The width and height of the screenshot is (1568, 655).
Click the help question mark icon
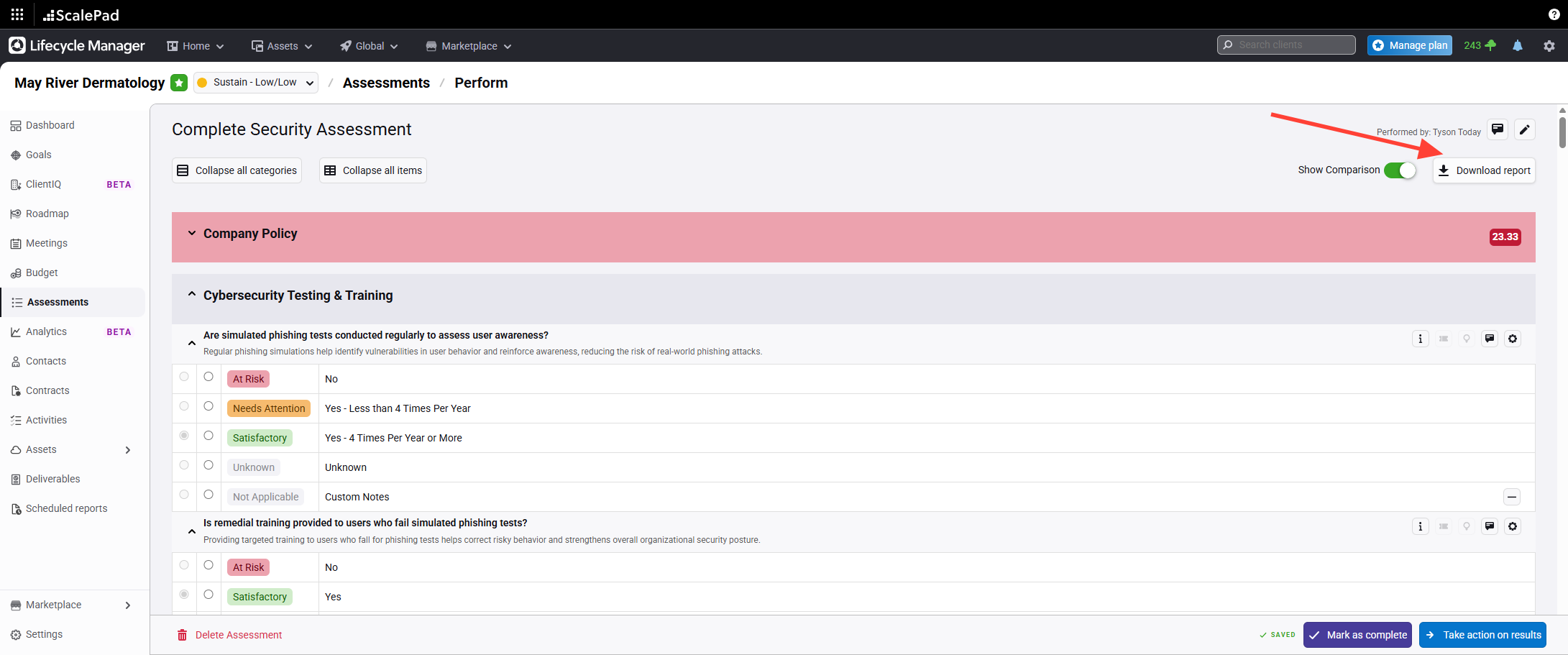point(1554,14)
